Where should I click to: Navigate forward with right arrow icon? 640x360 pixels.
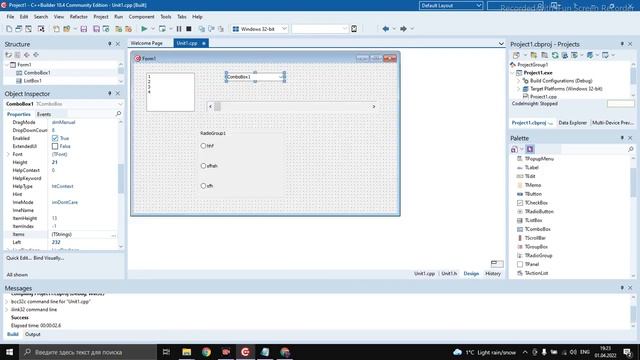(403, 29)
